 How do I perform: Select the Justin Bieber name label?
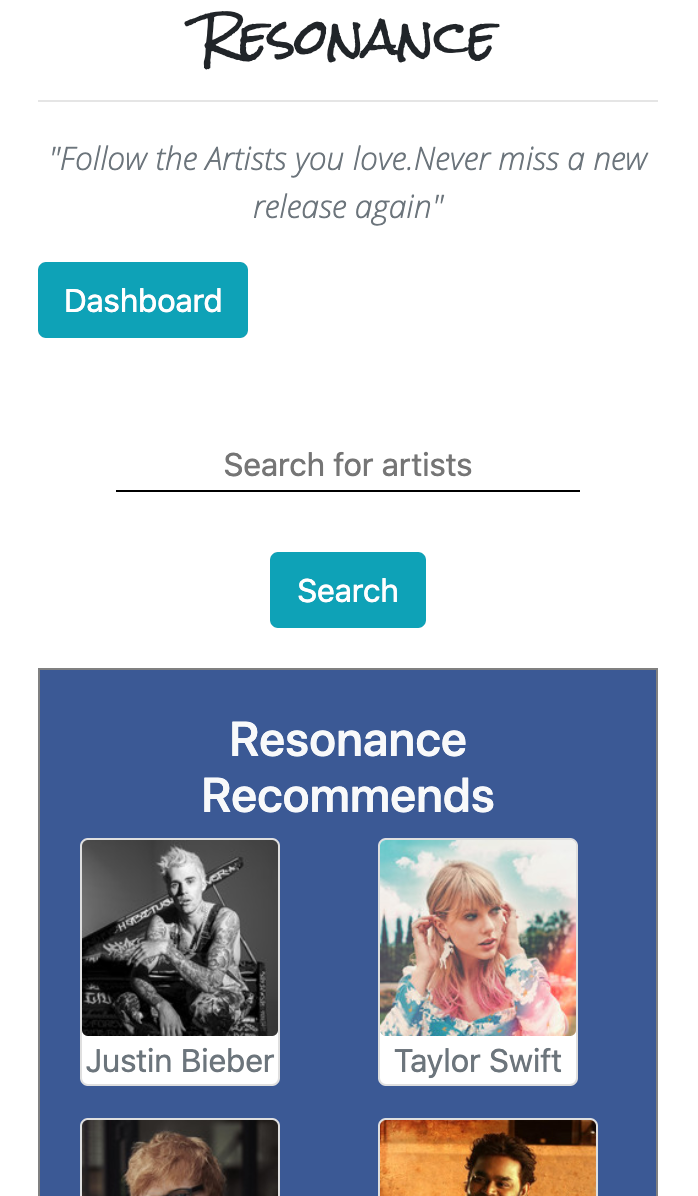180,1061
